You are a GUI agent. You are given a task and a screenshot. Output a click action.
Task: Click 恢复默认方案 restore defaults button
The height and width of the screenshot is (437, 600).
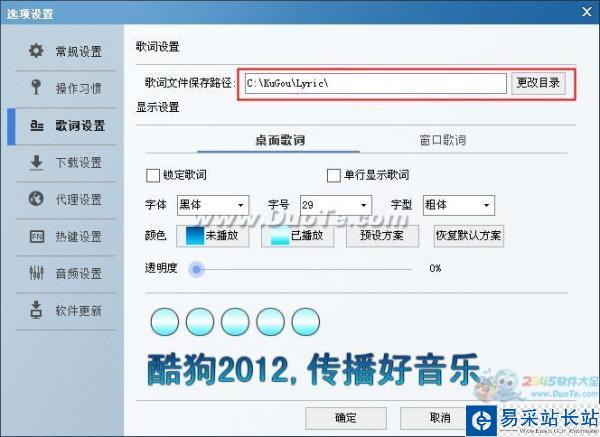click(x=468, y=236)
